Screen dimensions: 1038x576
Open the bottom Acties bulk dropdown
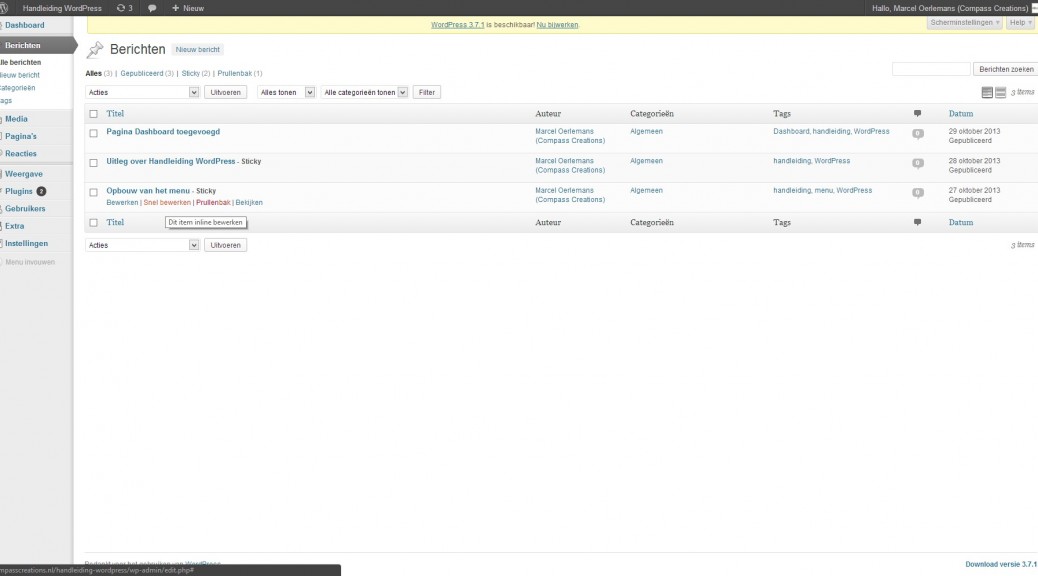pyautogui.click(x=142, y=245)
